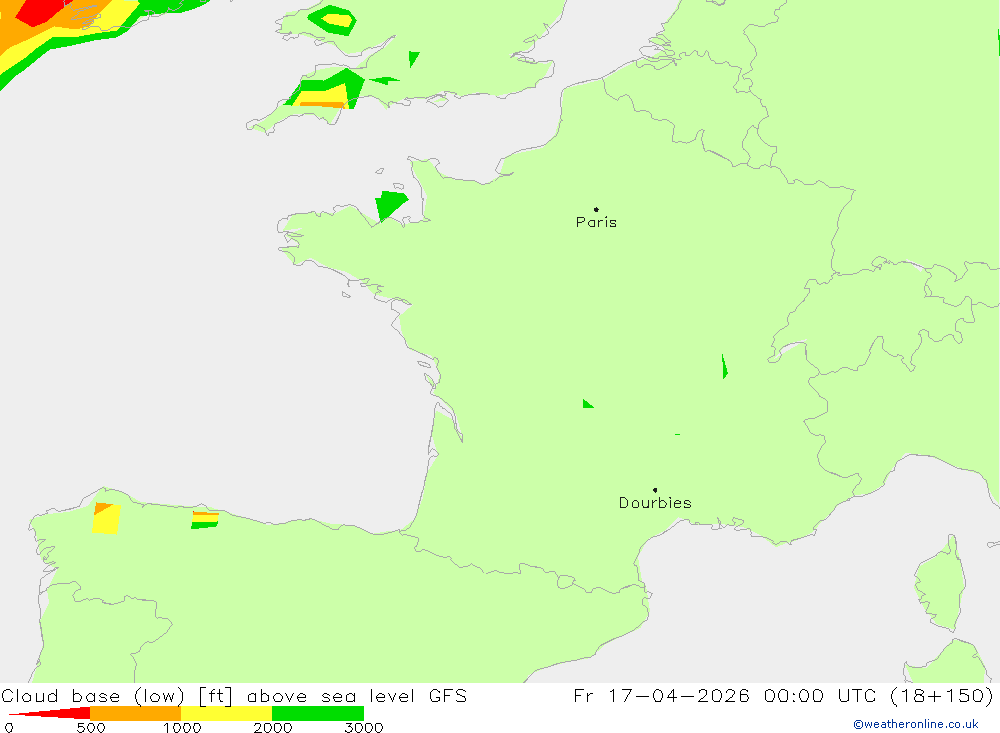The width and height of the screenshot is (1000, 733).
Task: Click the yellow cloud patch in northwest Spain
Action: (106, 520)
